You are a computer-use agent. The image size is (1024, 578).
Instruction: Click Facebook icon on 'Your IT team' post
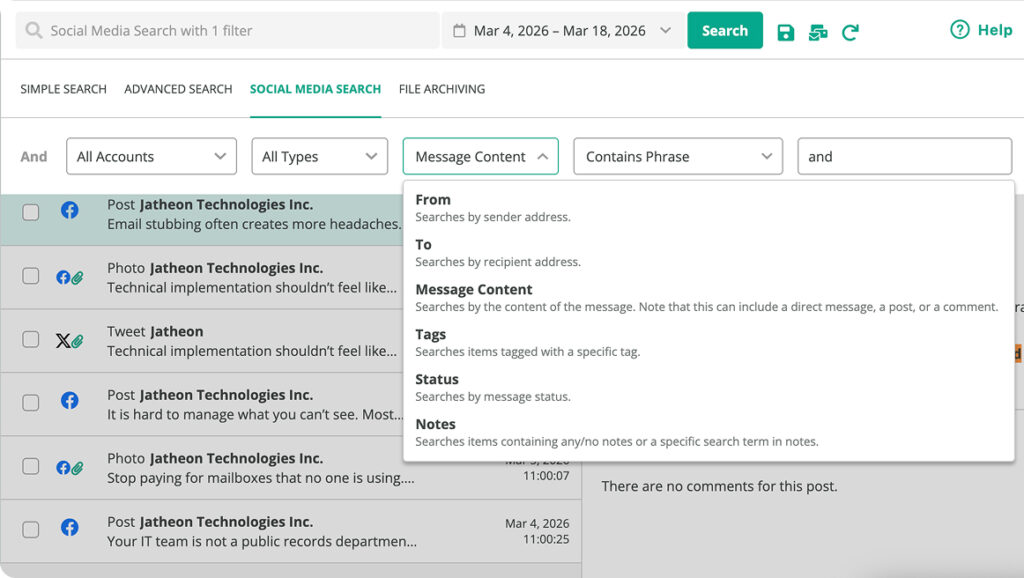(70, 527)
